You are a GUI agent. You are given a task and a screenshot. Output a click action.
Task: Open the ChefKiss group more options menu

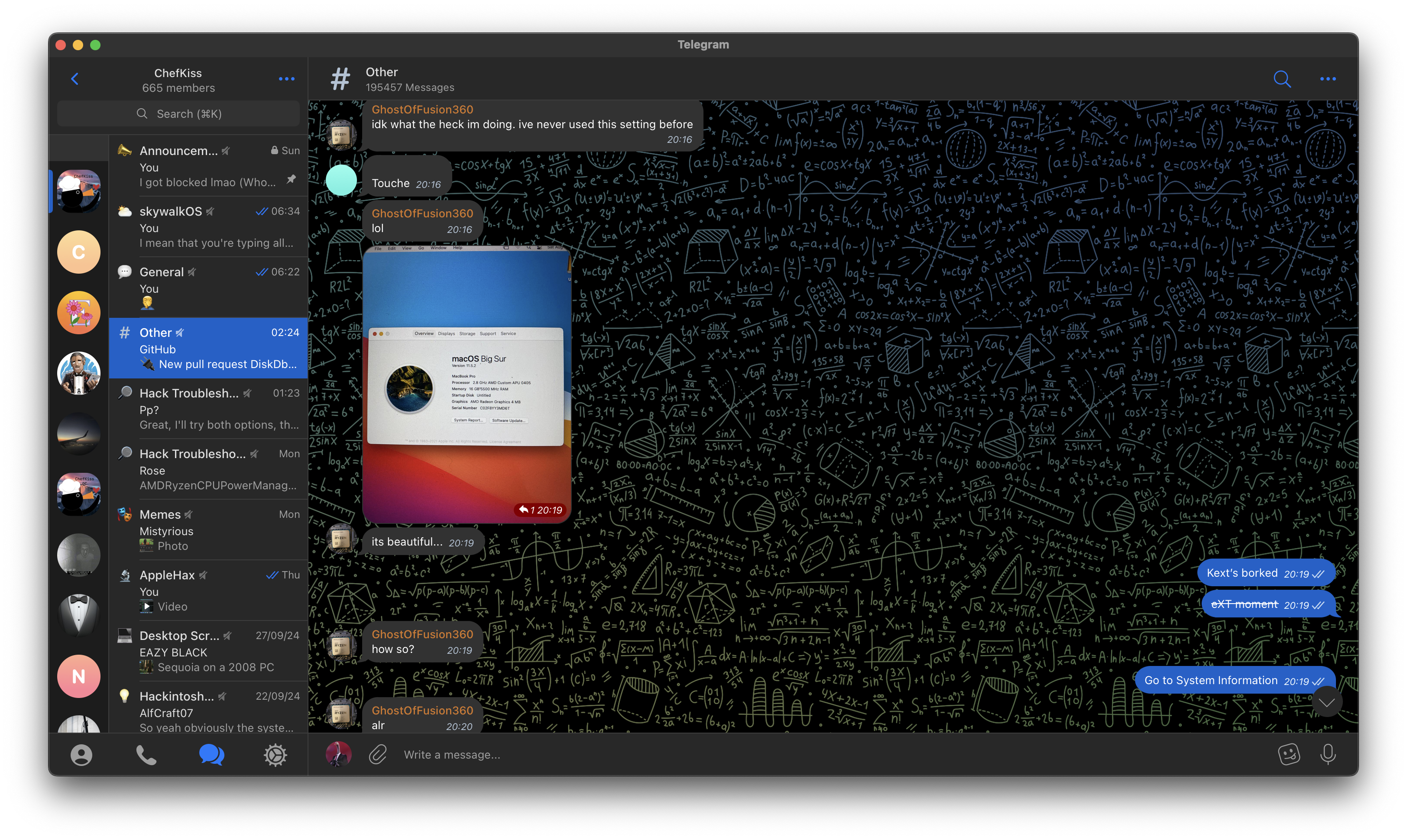click(286, 79)
